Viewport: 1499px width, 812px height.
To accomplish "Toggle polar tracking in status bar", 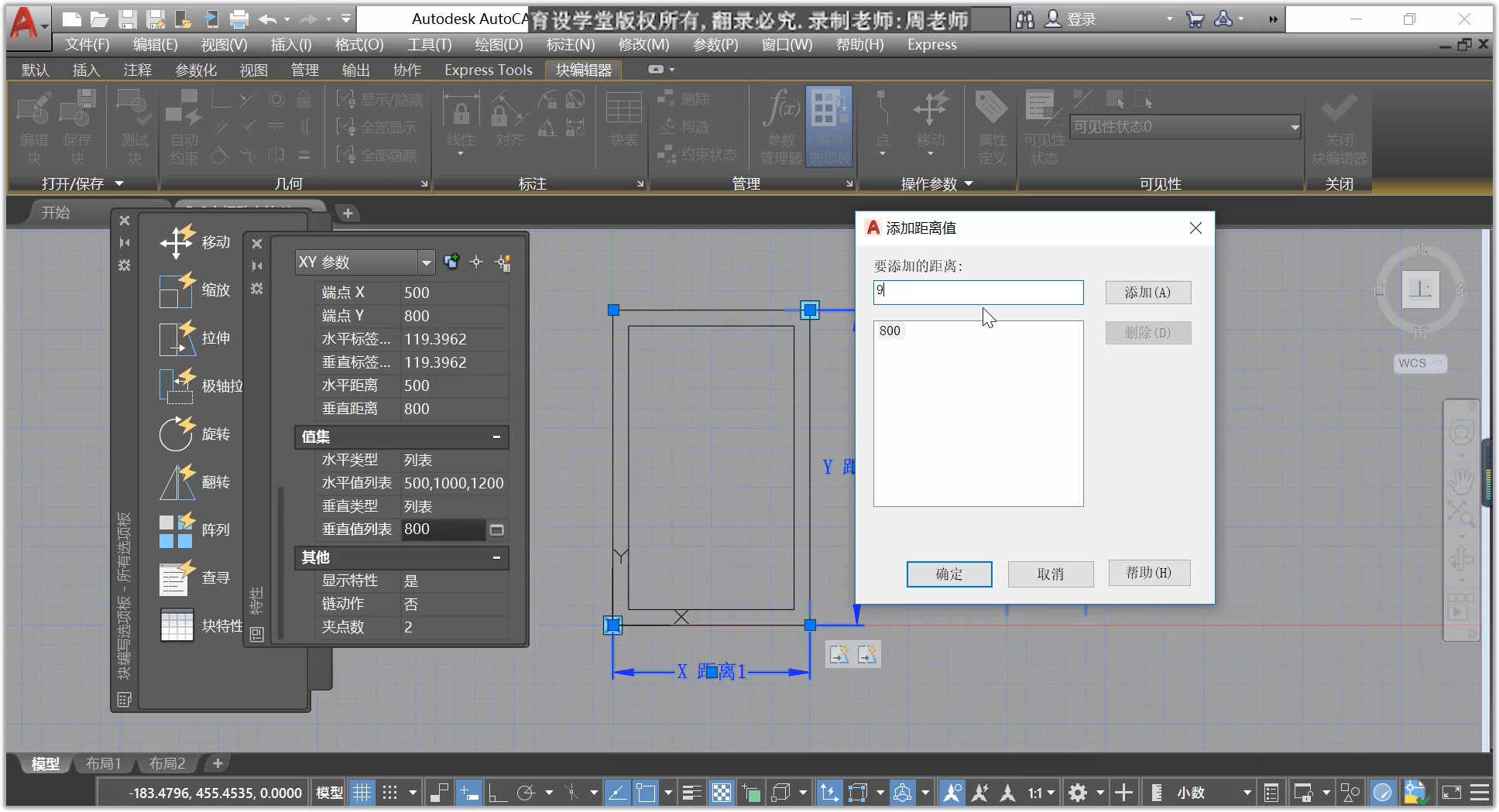I will [x=527, y=793].
